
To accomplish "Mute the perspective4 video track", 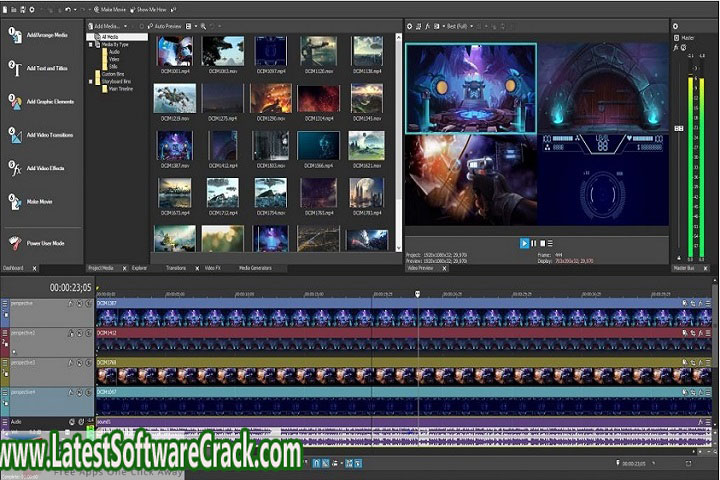I will (x=79, y=393).
